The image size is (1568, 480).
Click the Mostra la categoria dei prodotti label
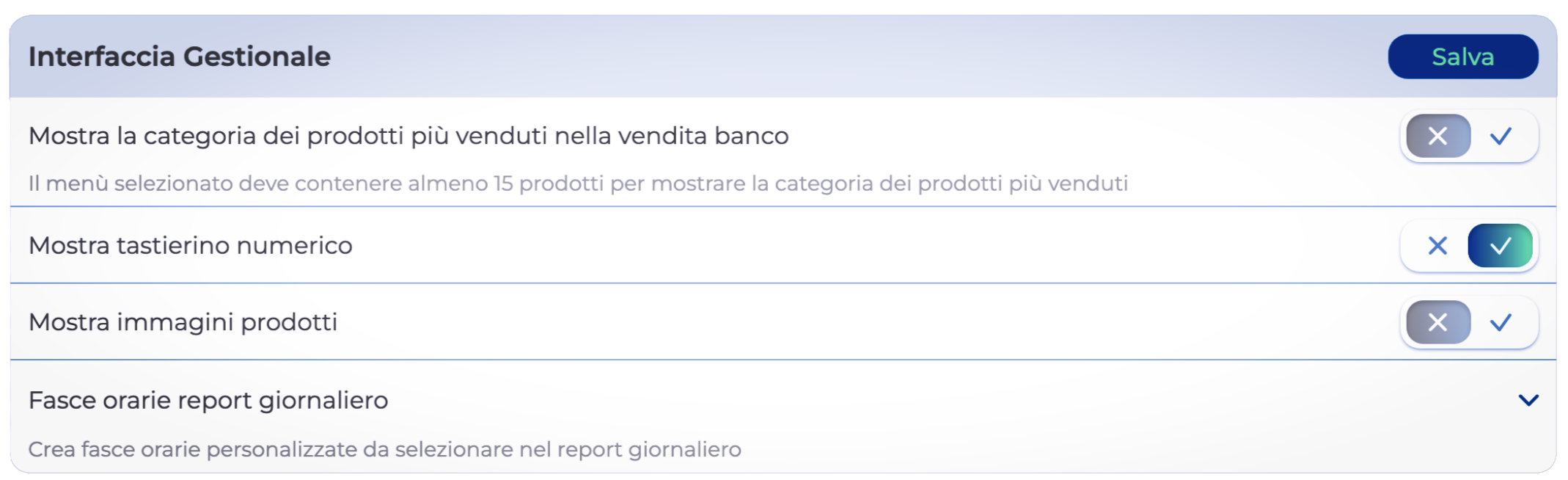409,136
